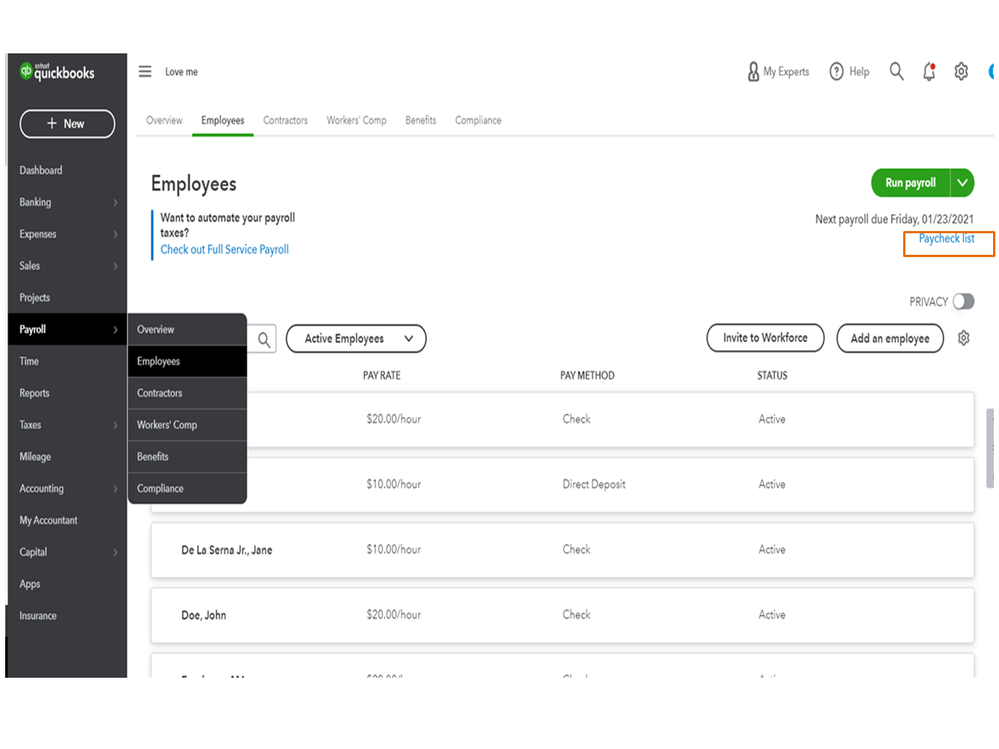Image resolution: width=999 pixels, height=749 pixels.
Task: Open the notifications bell
Action: click(929, 72)
